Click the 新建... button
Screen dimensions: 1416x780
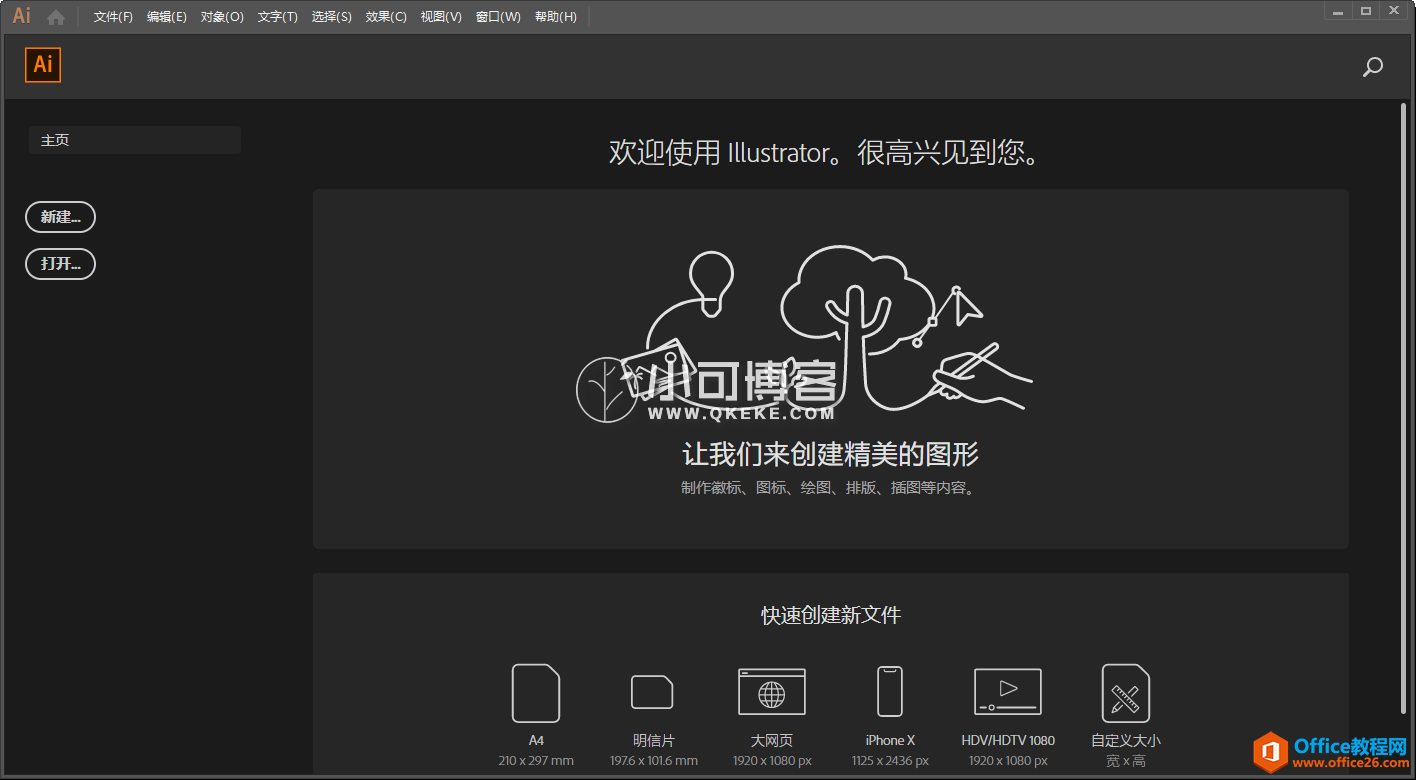click(60, 217)
